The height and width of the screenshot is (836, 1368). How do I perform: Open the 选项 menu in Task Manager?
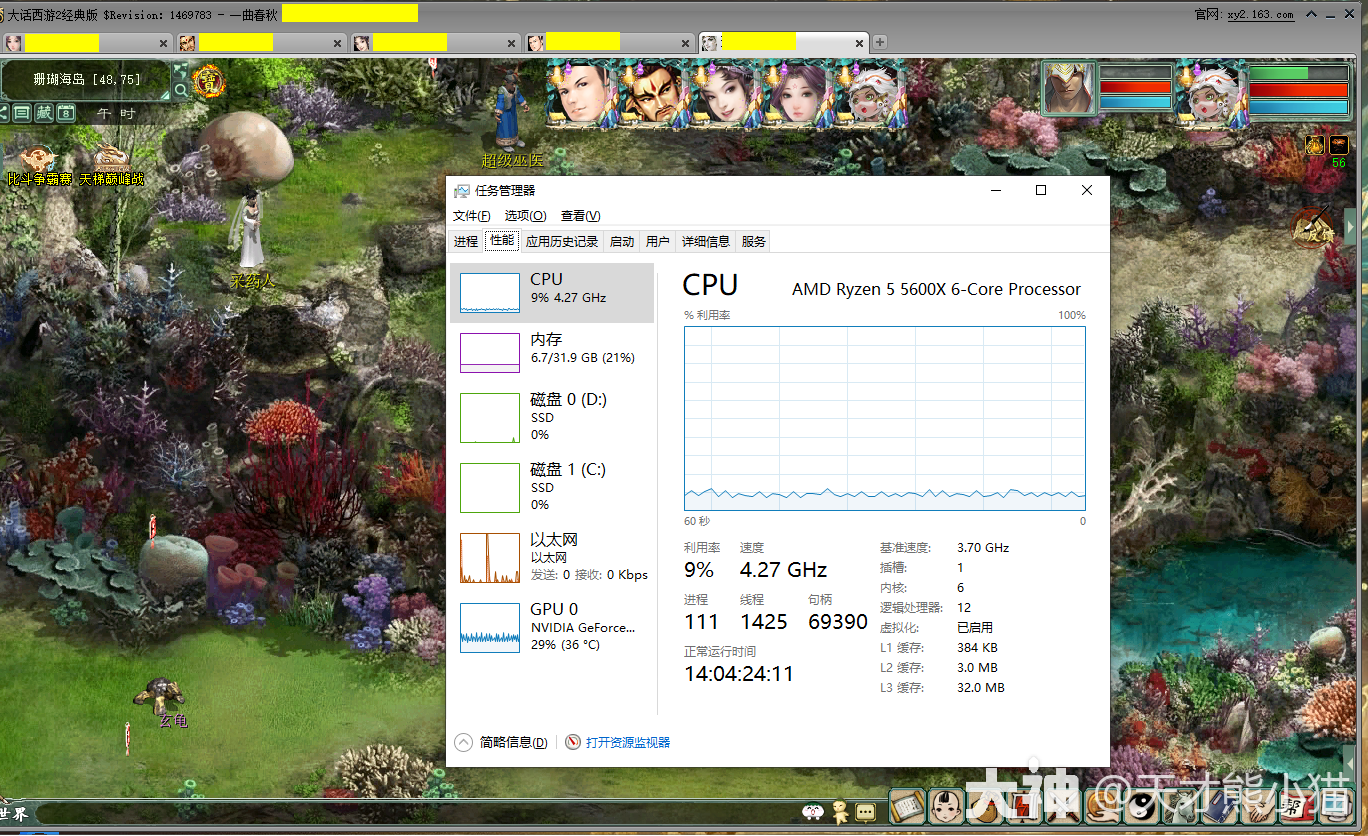[525, 216]
